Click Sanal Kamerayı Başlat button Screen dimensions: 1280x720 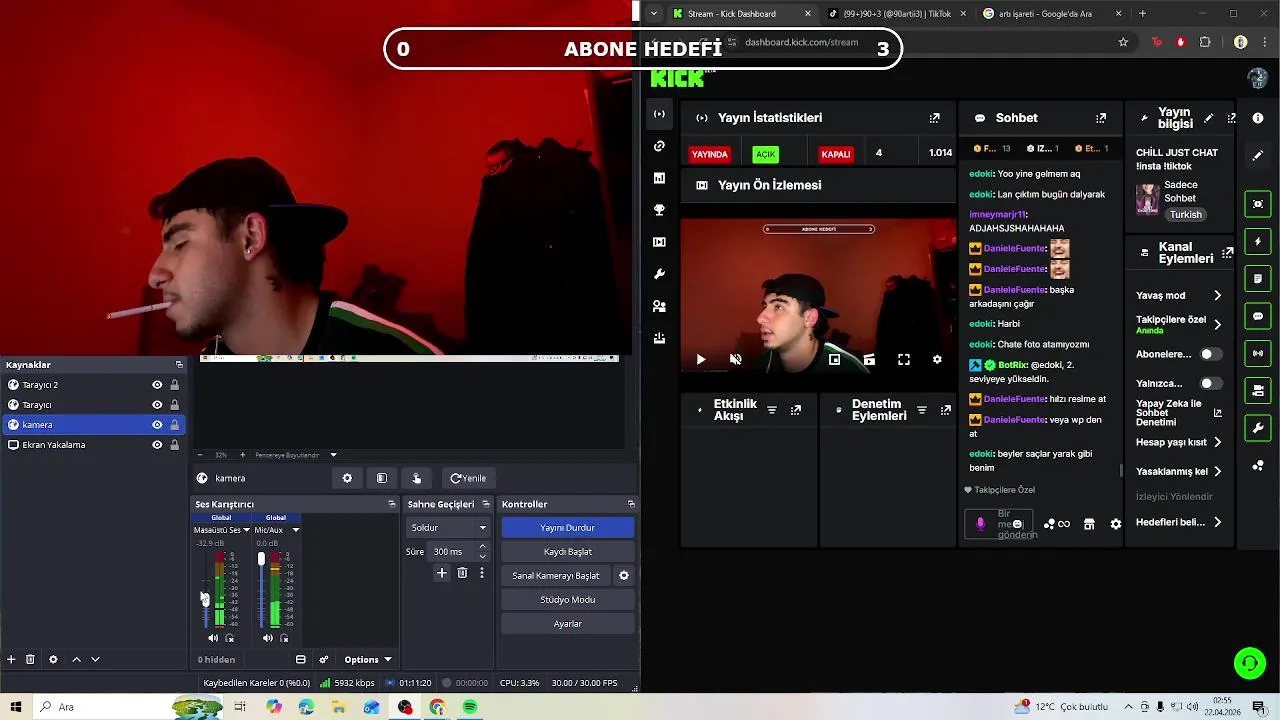pyautogui.click(x=556, y=575)
